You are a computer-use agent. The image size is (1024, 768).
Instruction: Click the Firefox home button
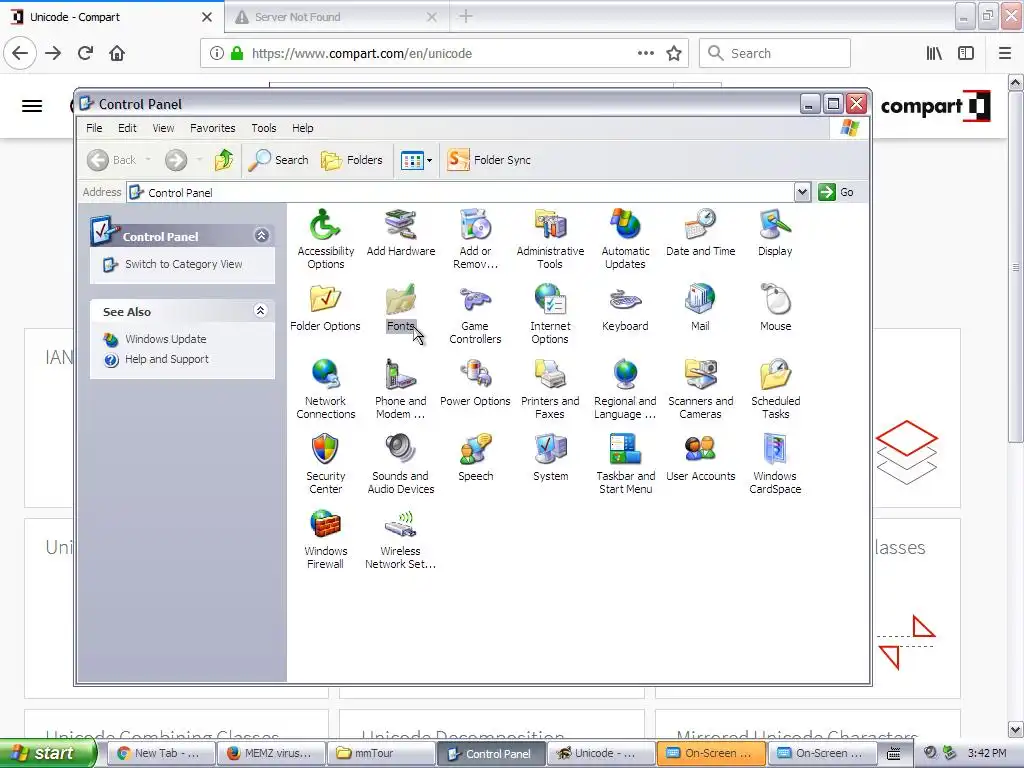(117, 53)
